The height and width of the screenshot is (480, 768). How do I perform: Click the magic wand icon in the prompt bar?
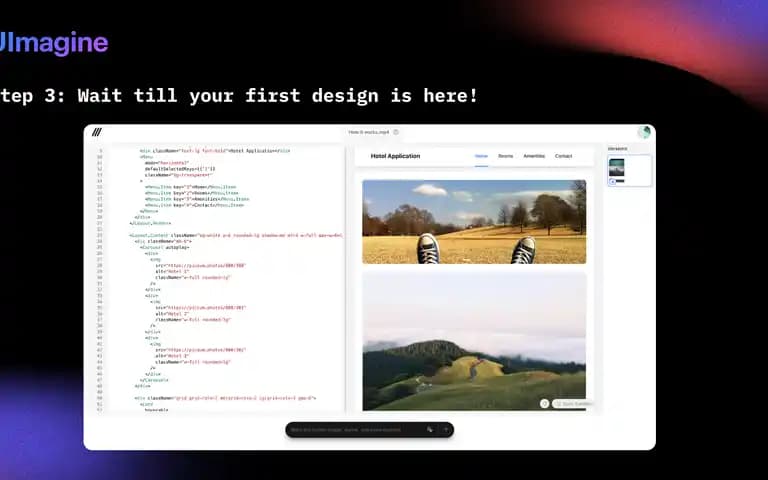430,430
